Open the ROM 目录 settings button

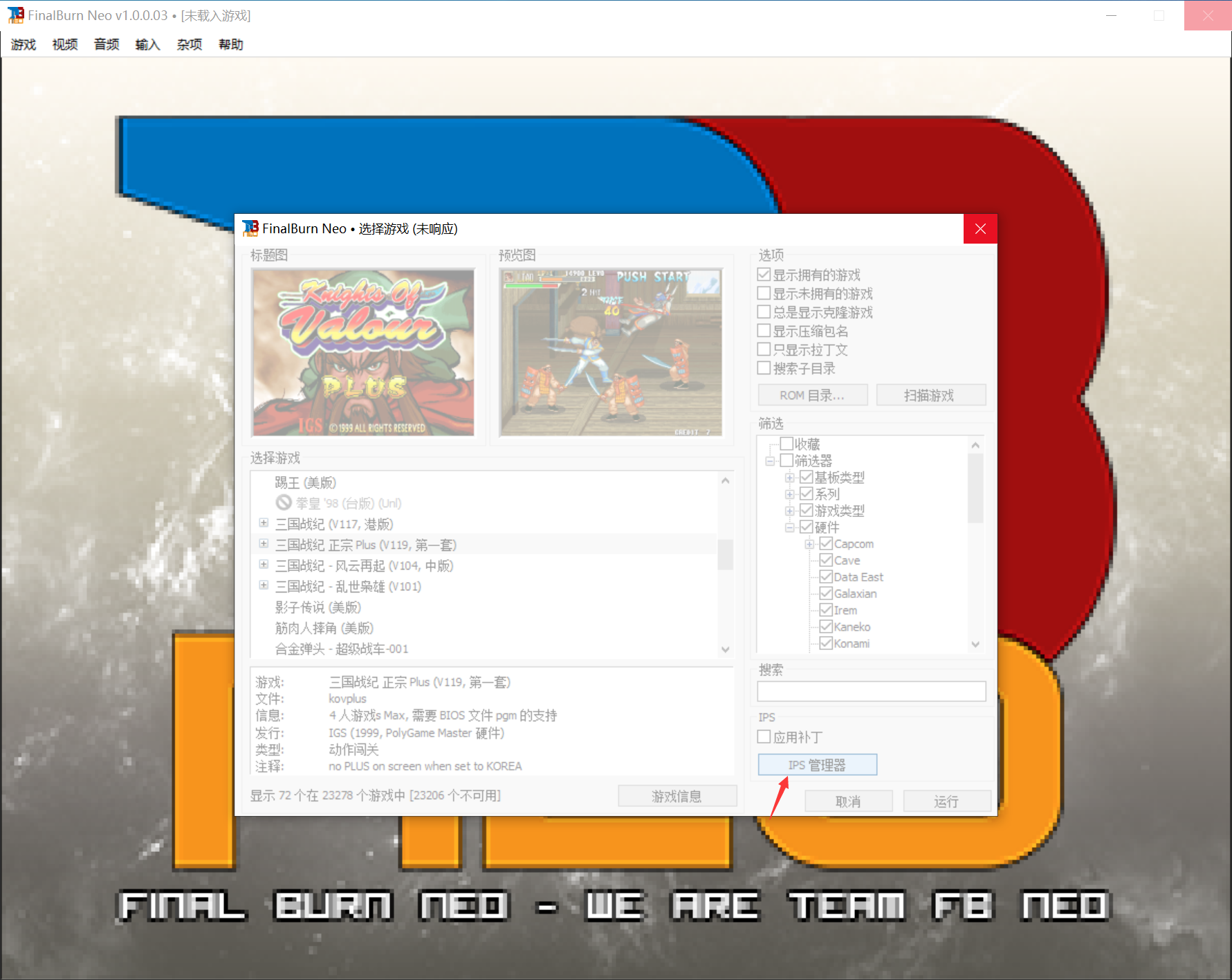pyautogui.click(x=813, y=395)
